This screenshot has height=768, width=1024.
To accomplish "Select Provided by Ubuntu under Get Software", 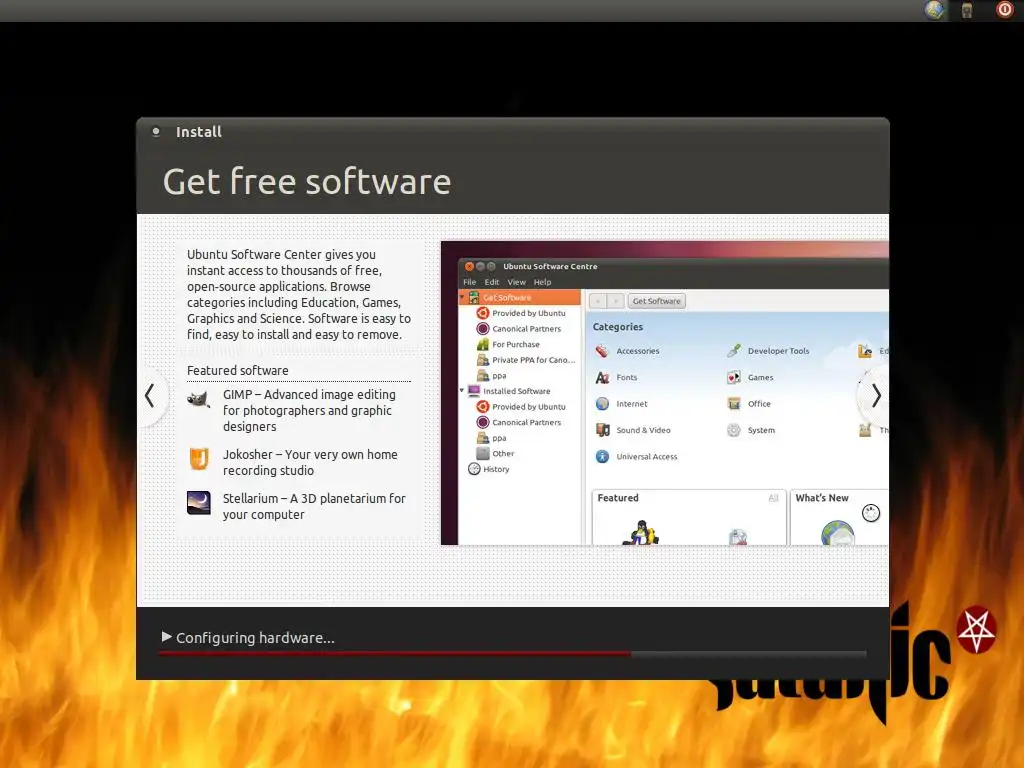I will click(x=528, y=313).
